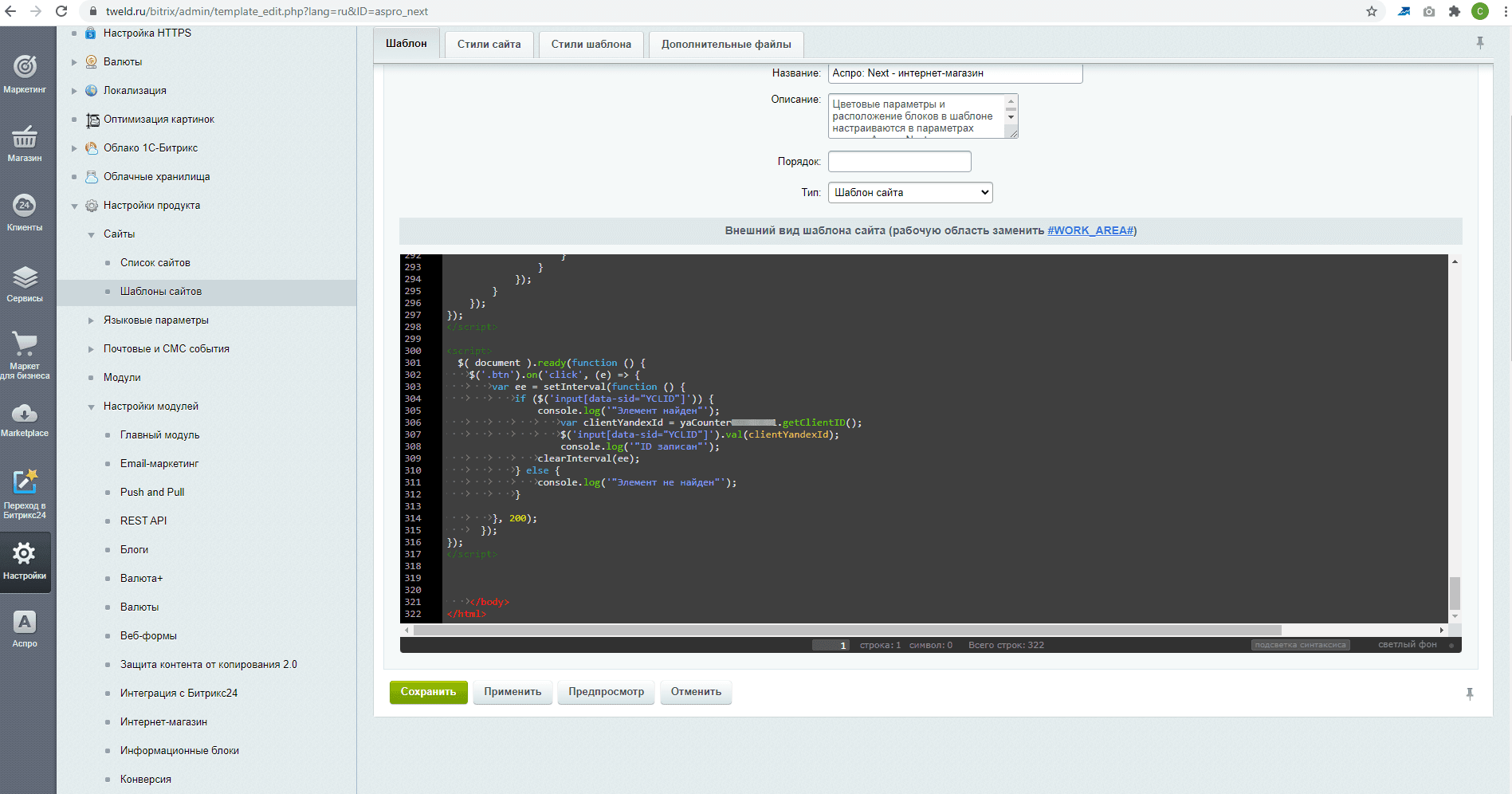Click the Настройки продукта gear icon
Screen dimensions: 1512x794
coord(91,206)
